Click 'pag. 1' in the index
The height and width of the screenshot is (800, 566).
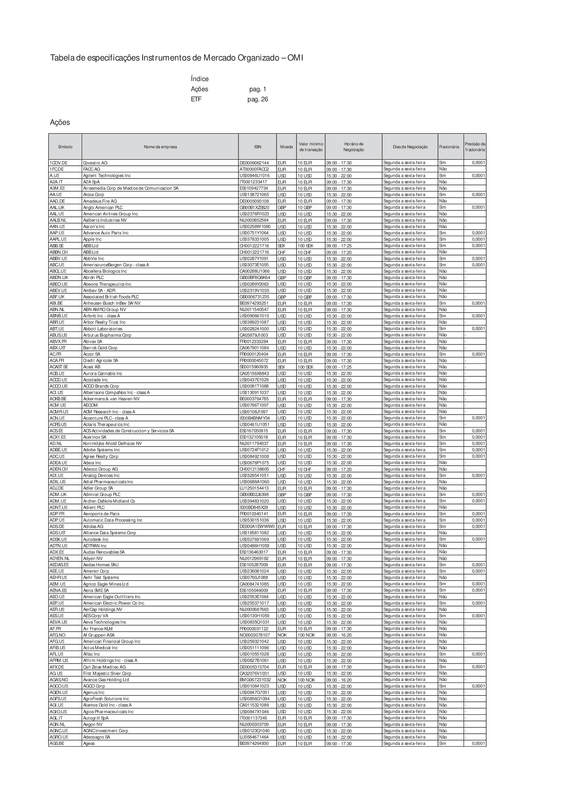258,89
